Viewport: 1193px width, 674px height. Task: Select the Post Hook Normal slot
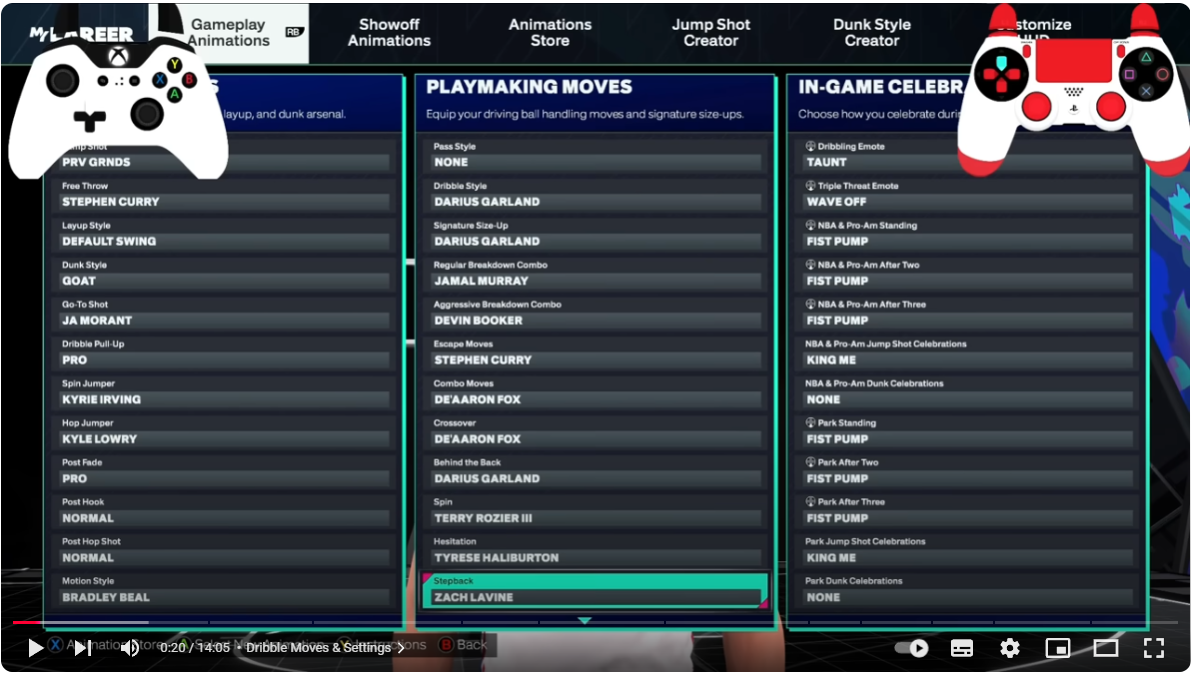click(223, 511)
